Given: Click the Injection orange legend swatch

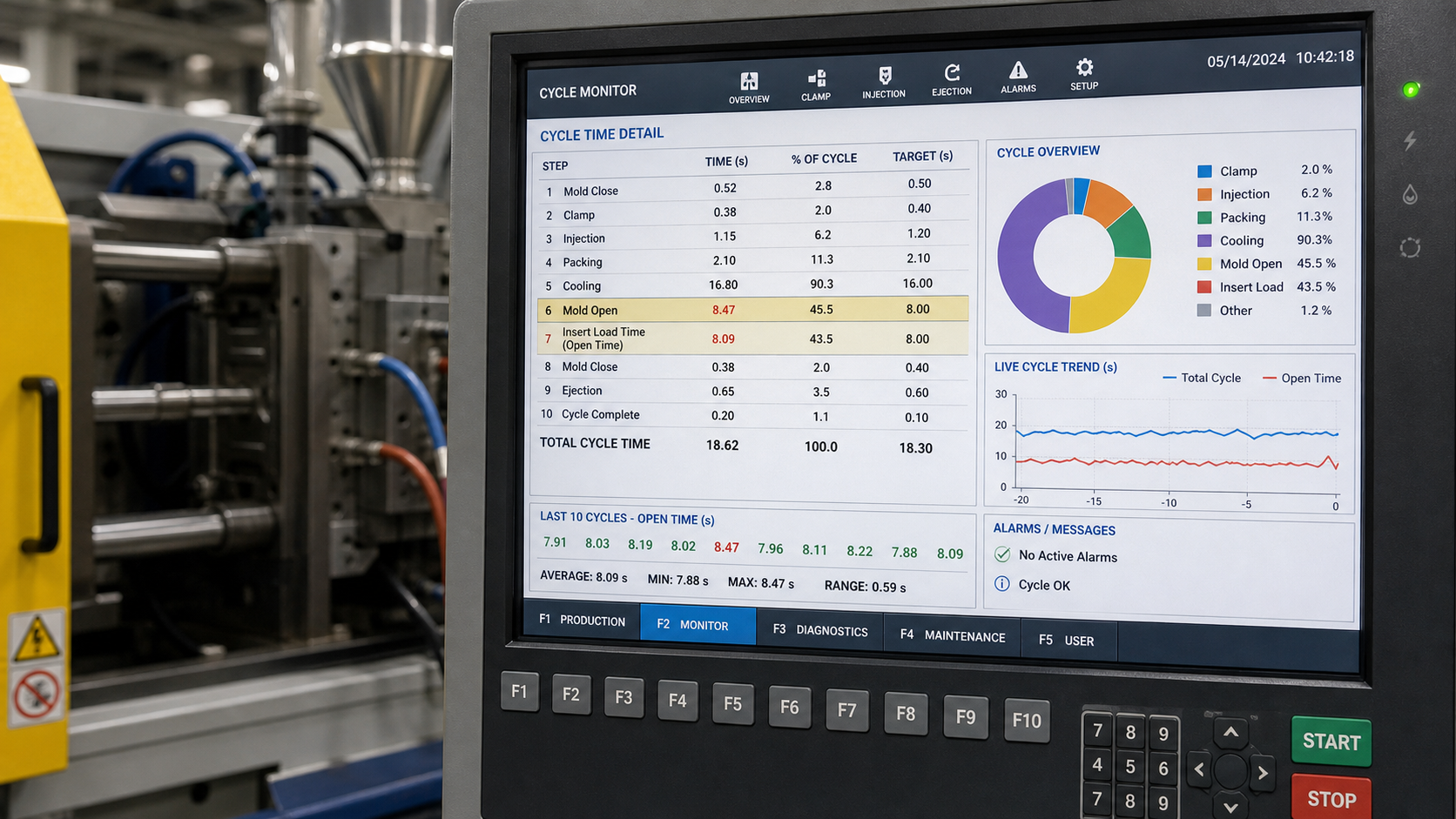Looking at the screenshot, I should [x=1204, y=194].
